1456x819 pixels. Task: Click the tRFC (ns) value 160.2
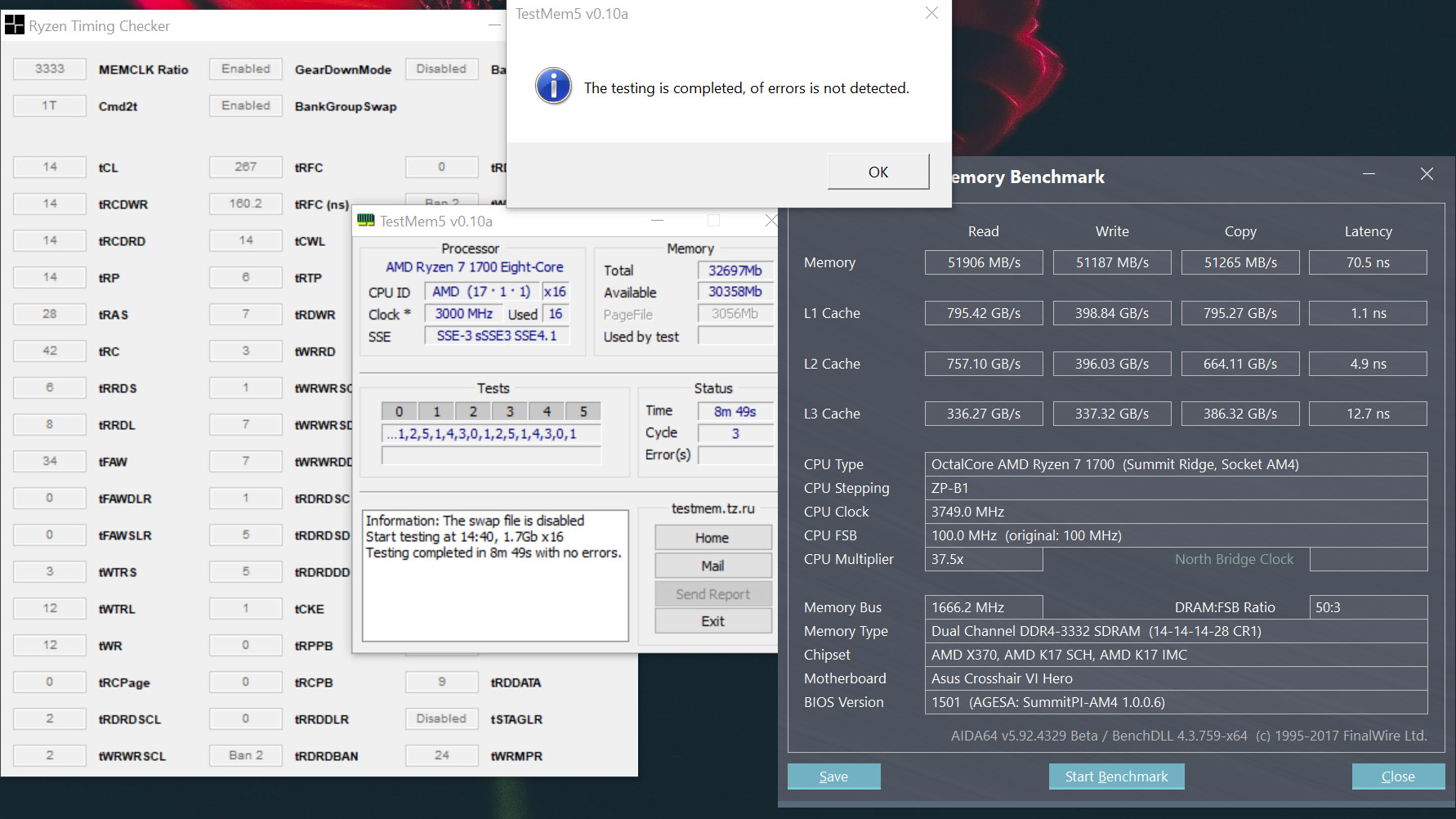coord(246,204)
